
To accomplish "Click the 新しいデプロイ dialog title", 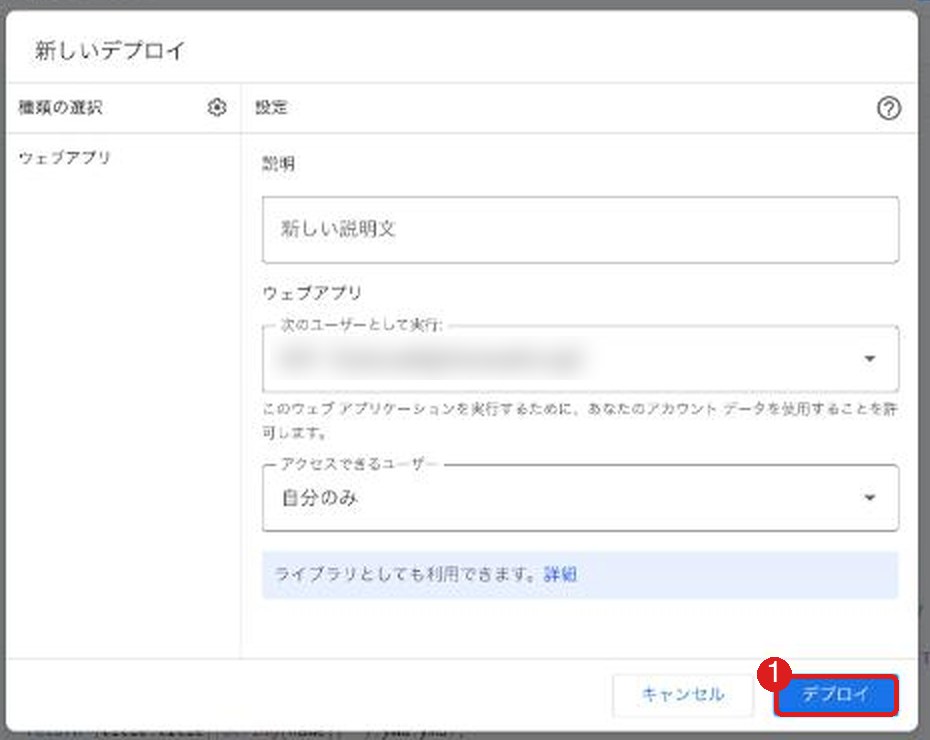I will click(x=110, y=50).
